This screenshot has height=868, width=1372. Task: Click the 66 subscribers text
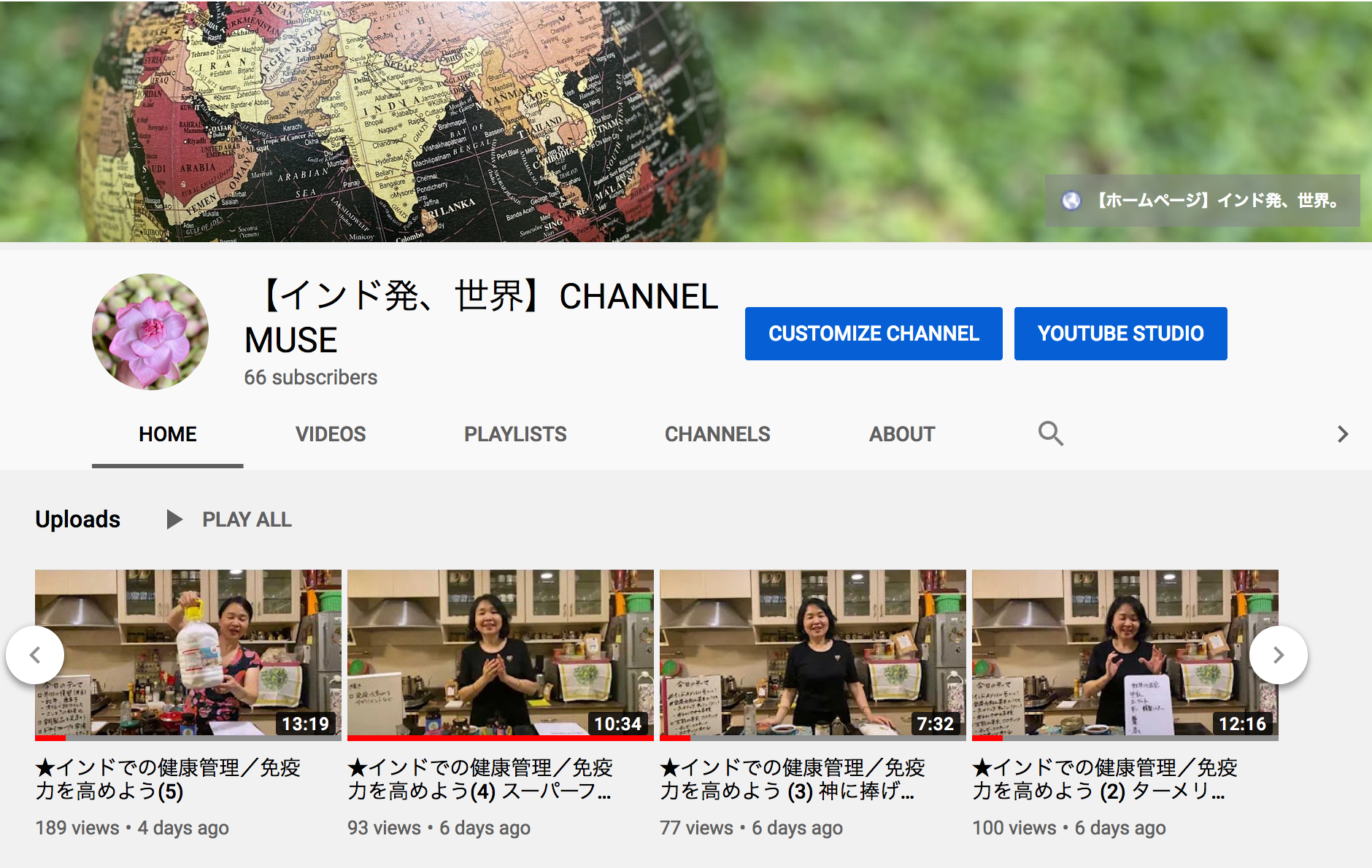coord(311,377)
